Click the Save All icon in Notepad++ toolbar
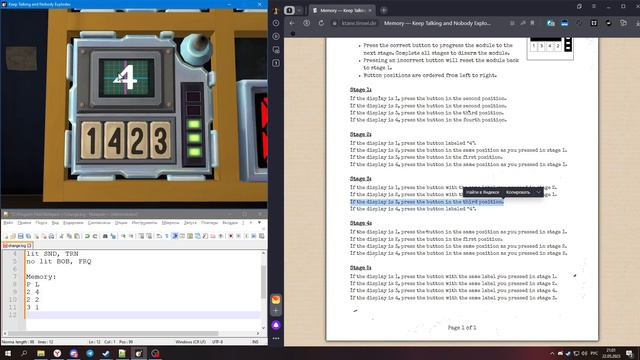This screenshot has height=360, width=640. [28, 236]
